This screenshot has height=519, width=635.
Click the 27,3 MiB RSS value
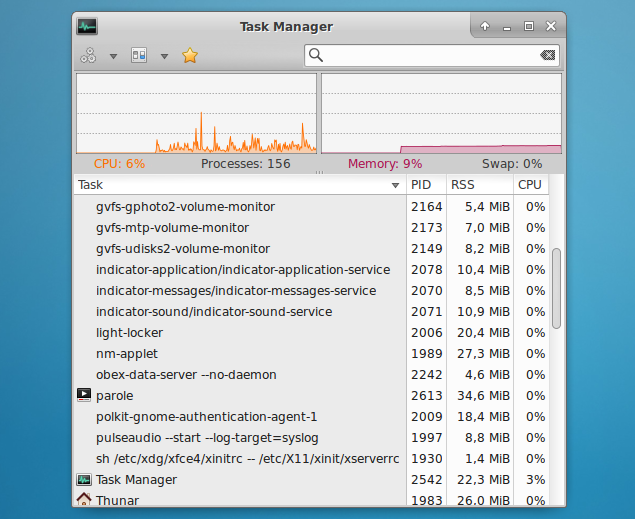484,353
